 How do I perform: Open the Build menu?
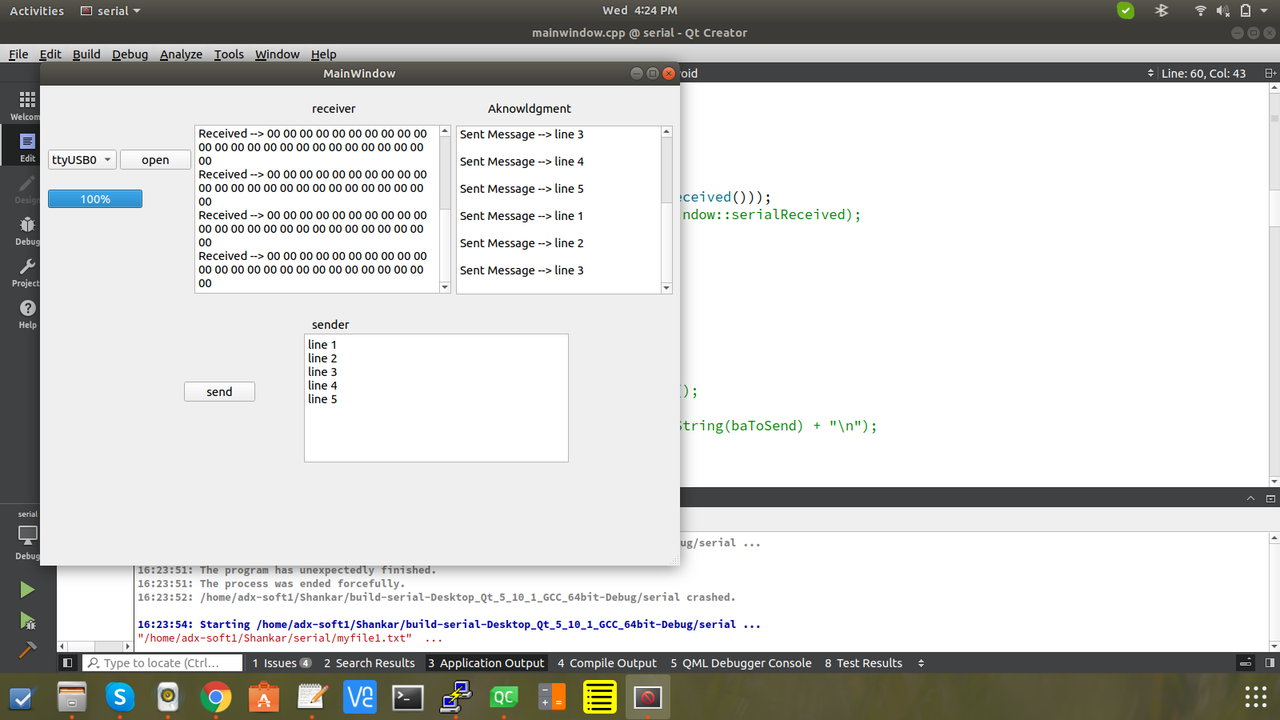[x=86, y=54]
